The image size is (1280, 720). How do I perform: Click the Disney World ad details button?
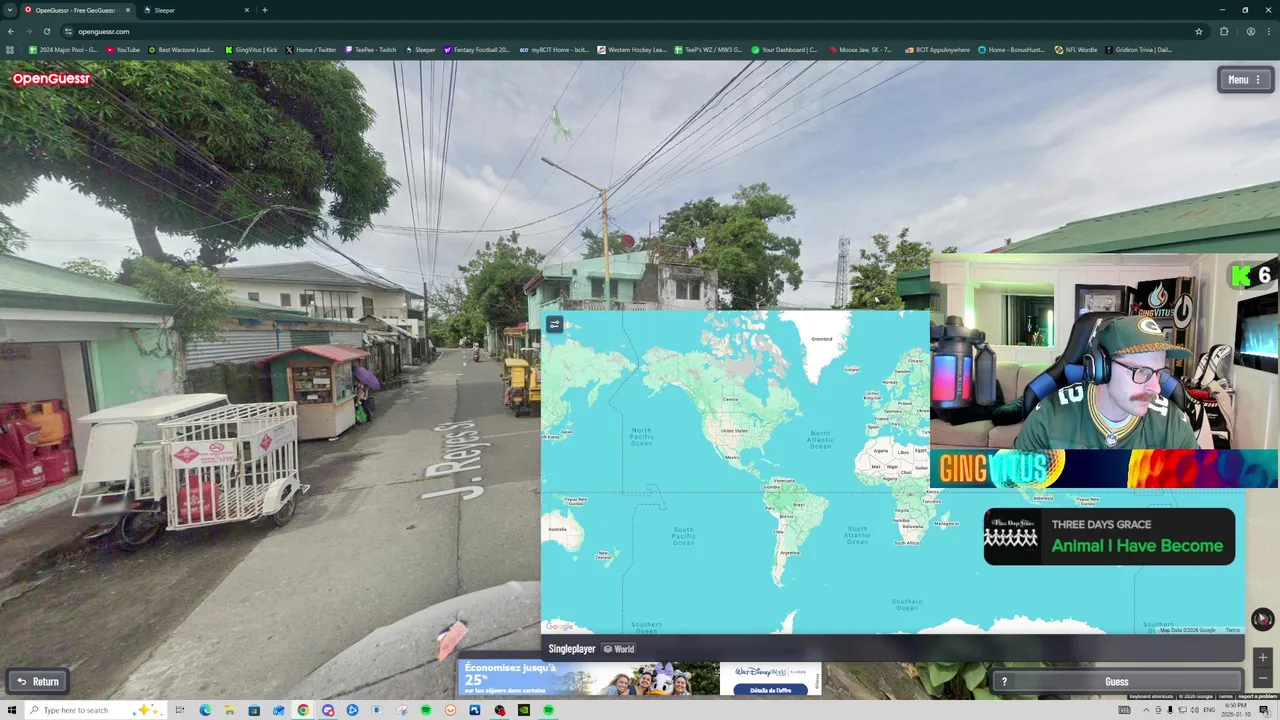pos(769,689)
